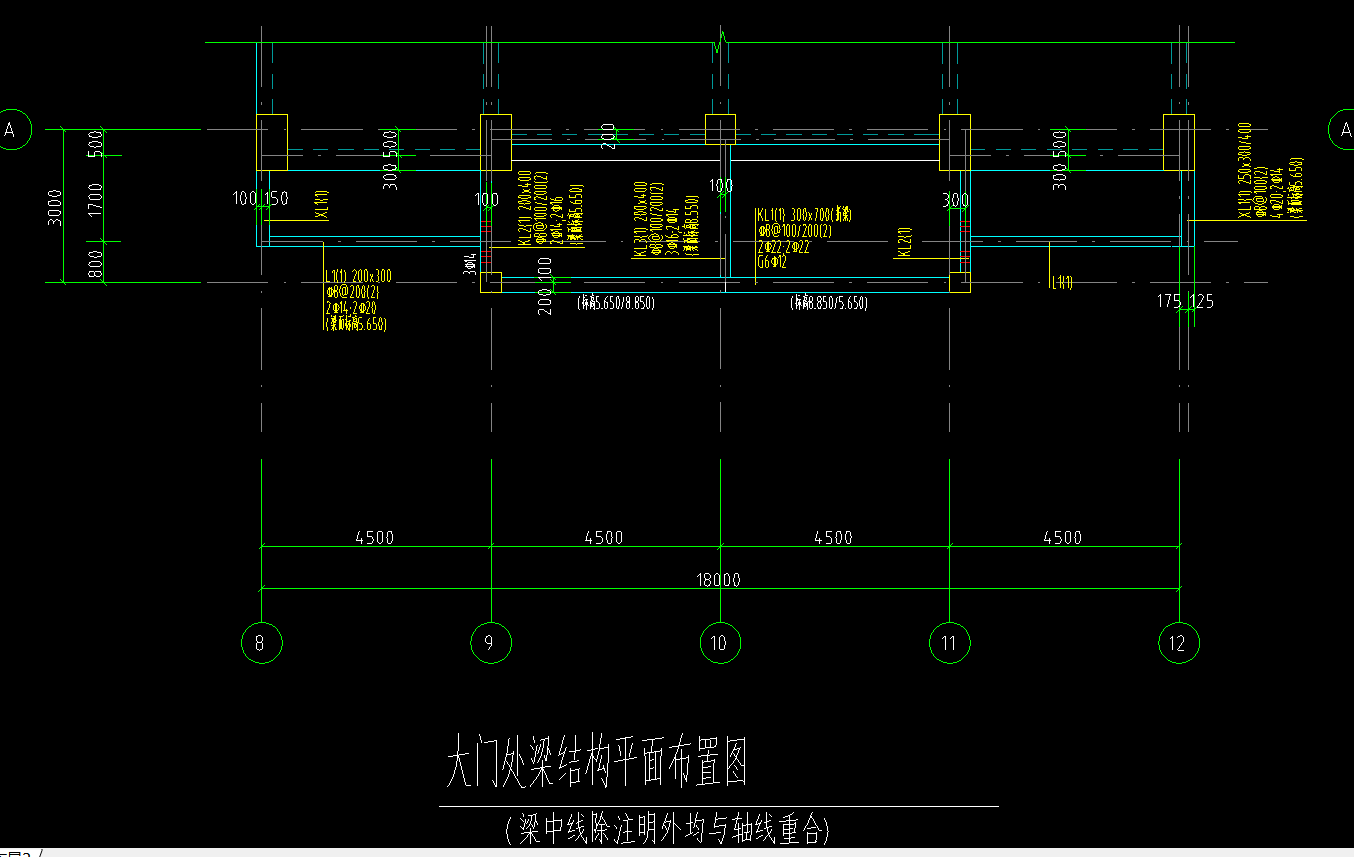Select the KL2(1) 200x400 beam annotation
The height and width of the screenshot is (857, 1354).
523,207
